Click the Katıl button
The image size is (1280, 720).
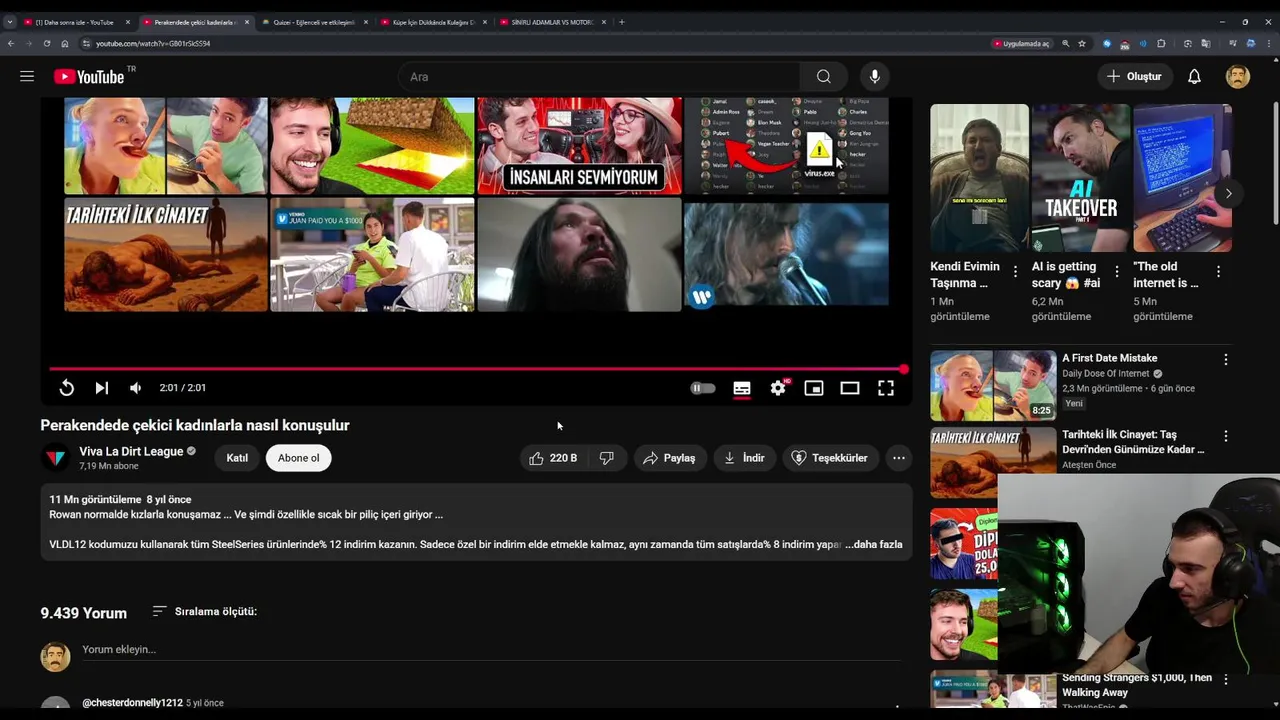coord(237,458)
